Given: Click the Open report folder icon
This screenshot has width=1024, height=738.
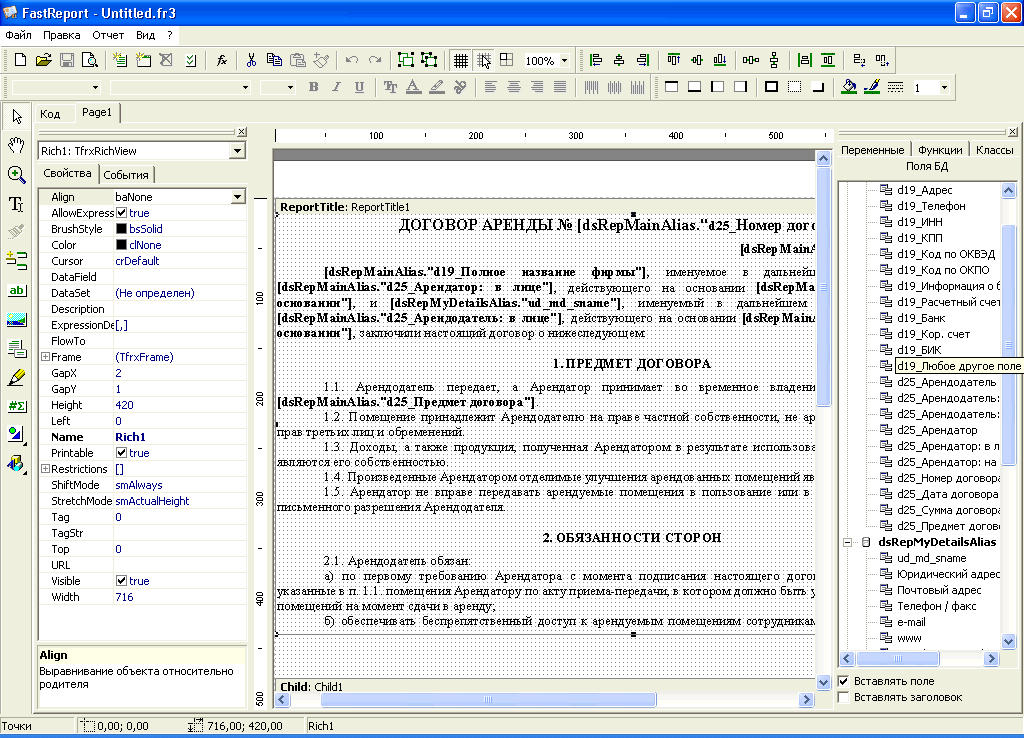Looking at the screenshot, I should click(x=43, y=60).
